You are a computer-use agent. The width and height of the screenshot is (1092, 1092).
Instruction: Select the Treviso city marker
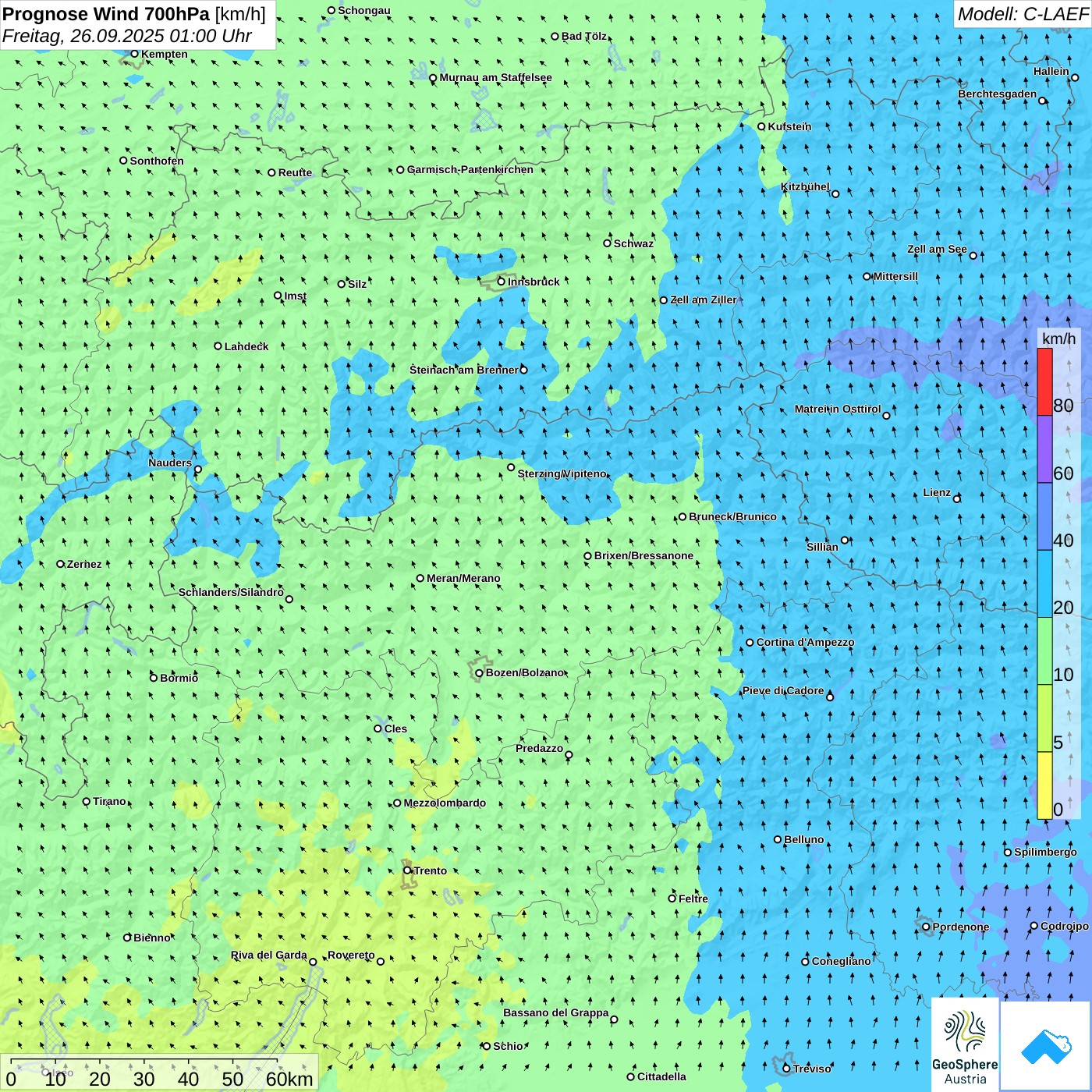(x=786, y=1069)
